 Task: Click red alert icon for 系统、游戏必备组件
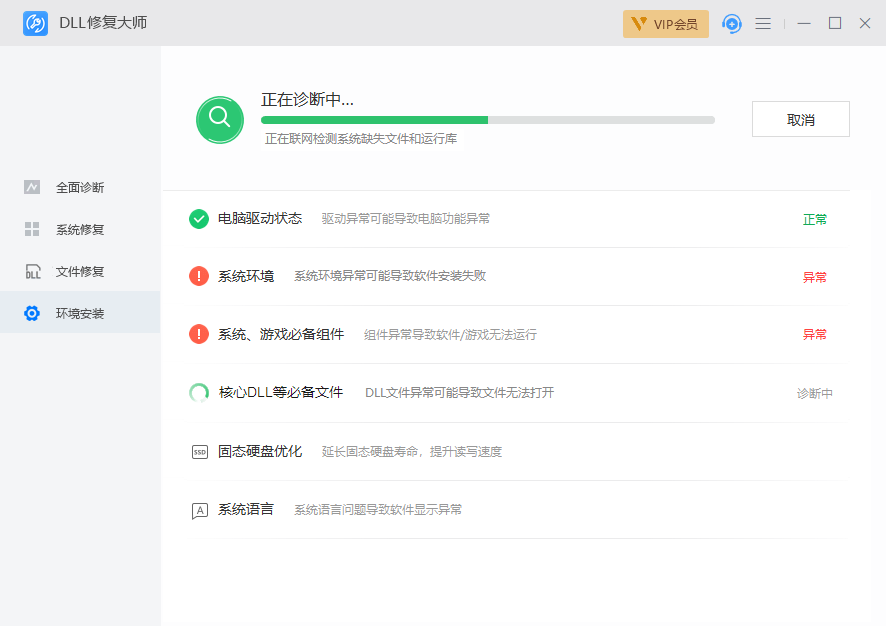199,334
